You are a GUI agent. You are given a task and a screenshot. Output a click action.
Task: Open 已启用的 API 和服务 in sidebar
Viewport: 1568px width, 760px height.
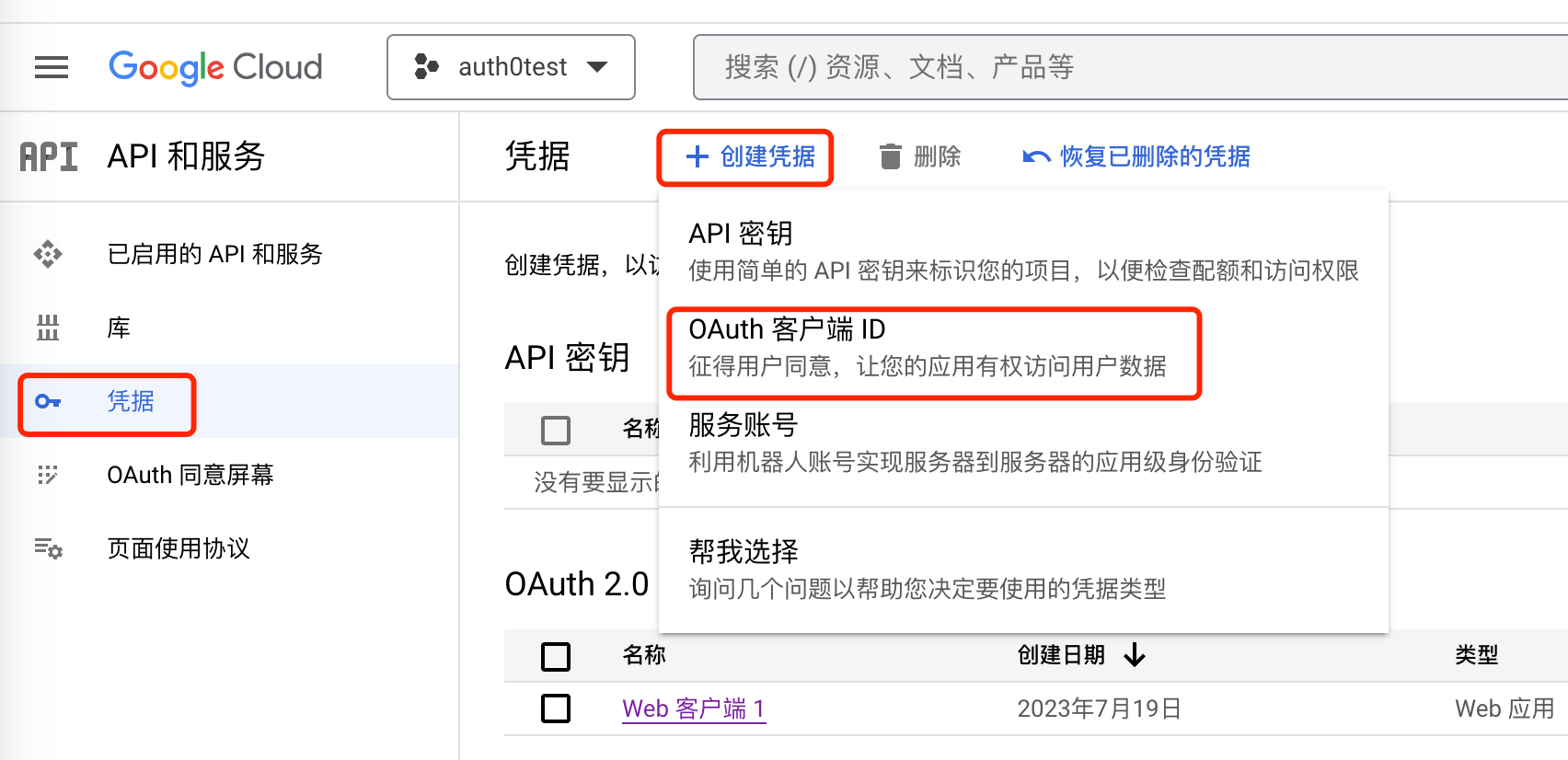[x=215, y=254]
